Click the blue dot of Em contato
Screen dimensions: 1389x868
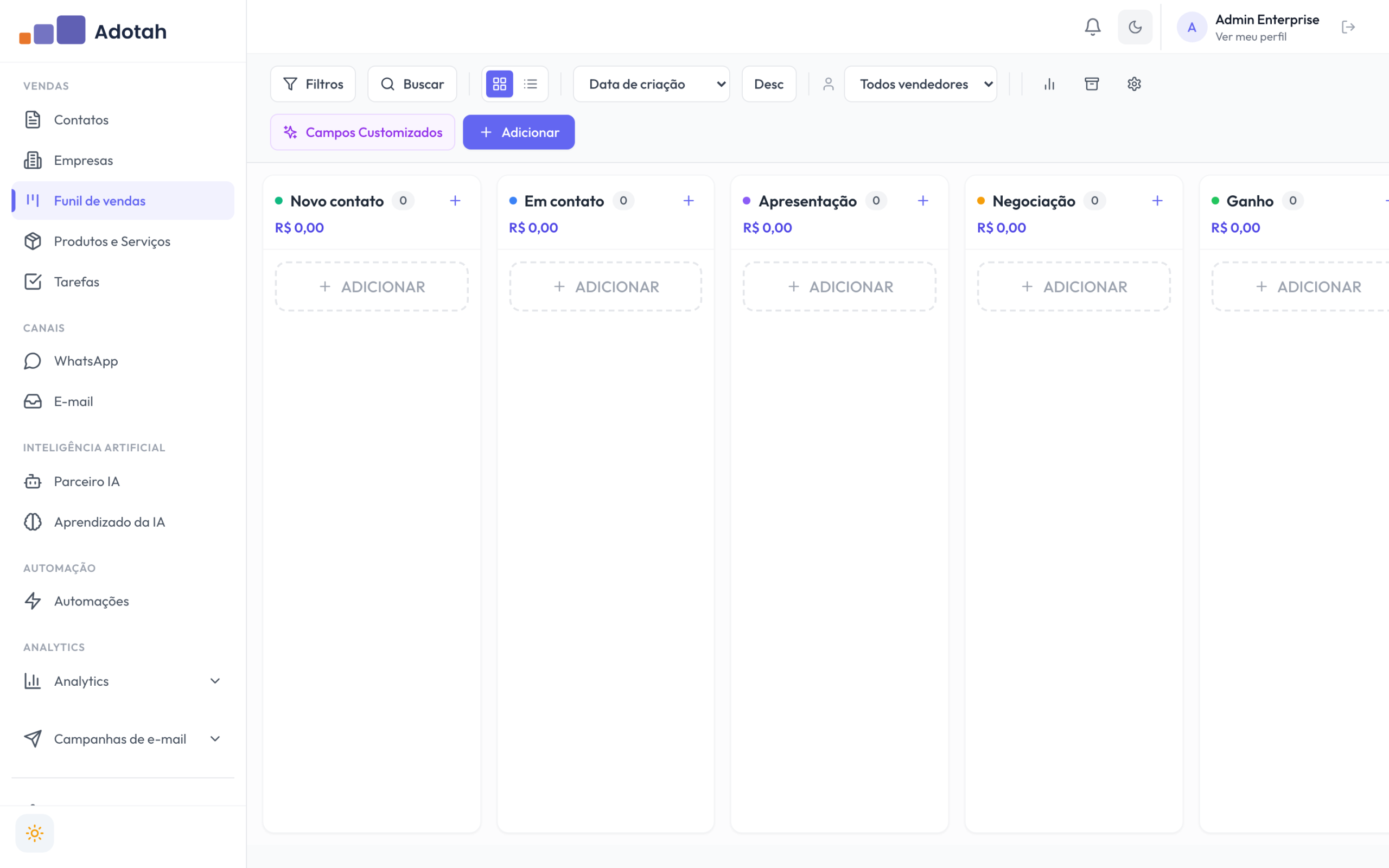click(x=513, y=201)
